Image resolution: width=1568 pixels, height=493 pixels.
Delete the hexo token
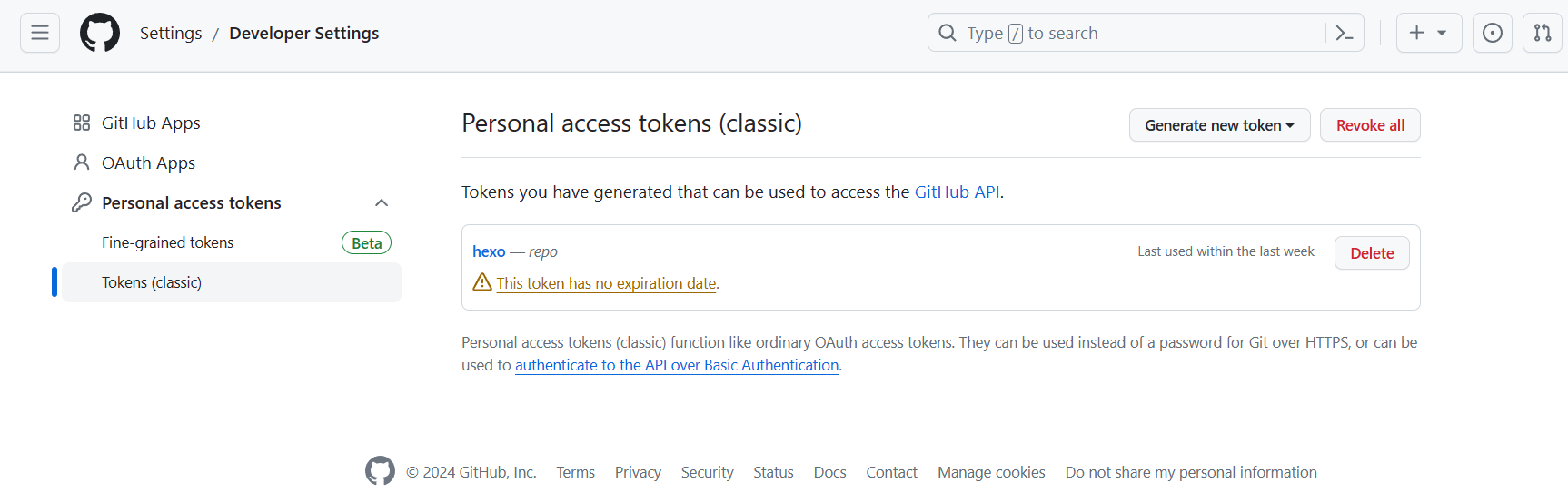pyautogui.click(x=1372, y=253)
